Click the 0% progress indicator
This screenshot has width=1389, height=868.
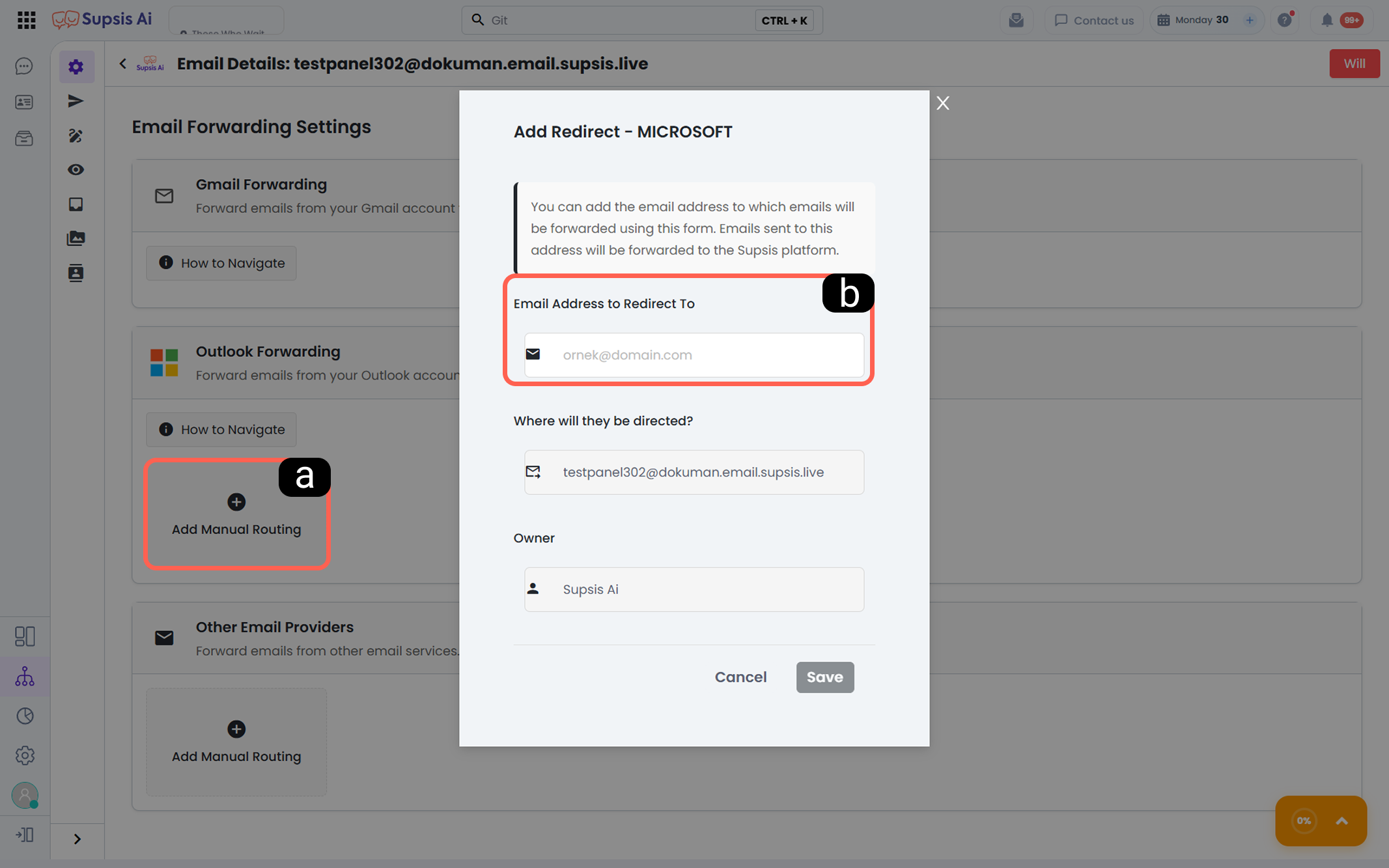click(x=1304, y=821)
